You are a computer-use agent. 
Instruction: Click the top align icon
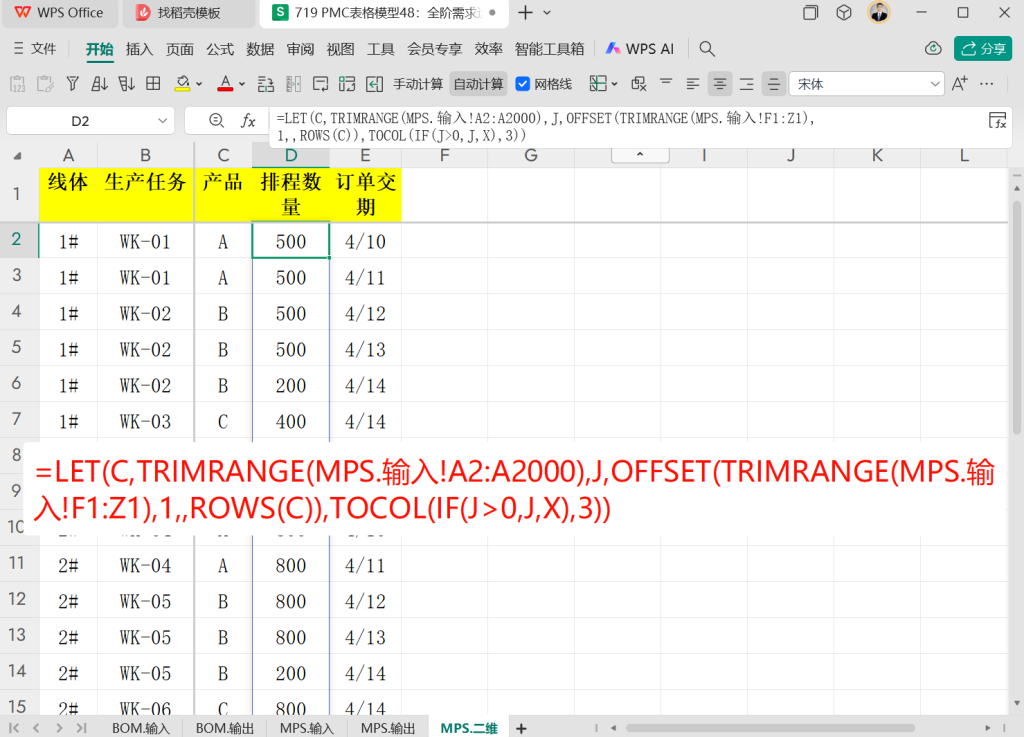coord(665,83)
